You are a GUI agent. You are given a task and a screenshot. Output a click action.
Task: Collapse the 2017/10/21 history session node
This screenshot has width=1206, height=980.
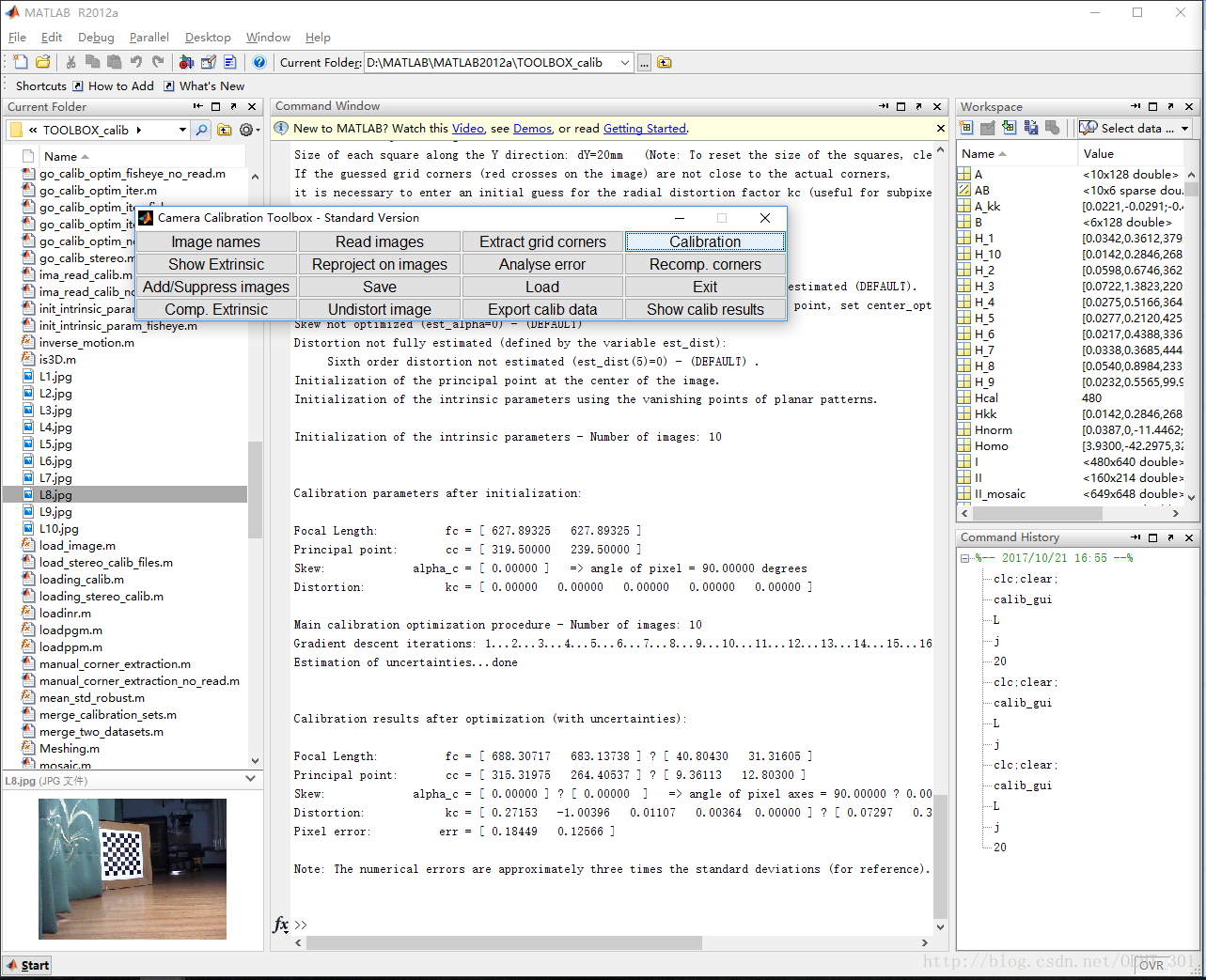tap(965, 558)
